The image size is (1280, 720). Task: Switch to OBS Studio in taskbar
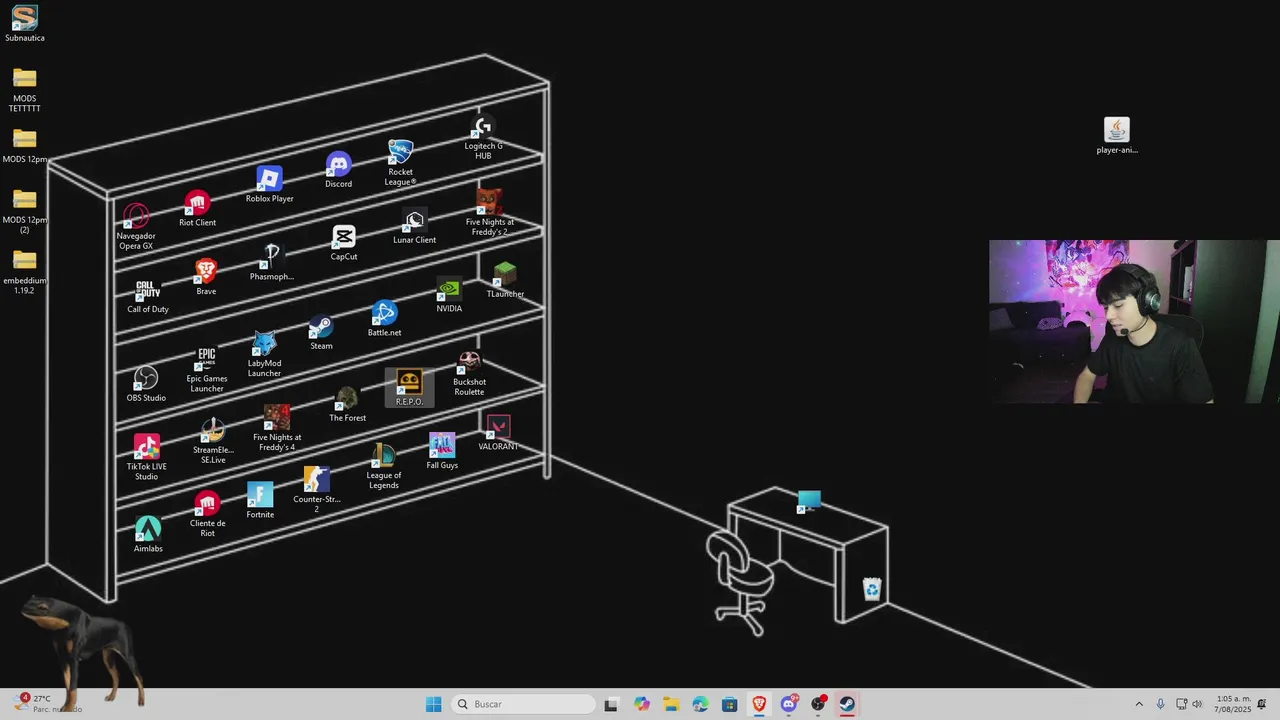click(818, 704)
